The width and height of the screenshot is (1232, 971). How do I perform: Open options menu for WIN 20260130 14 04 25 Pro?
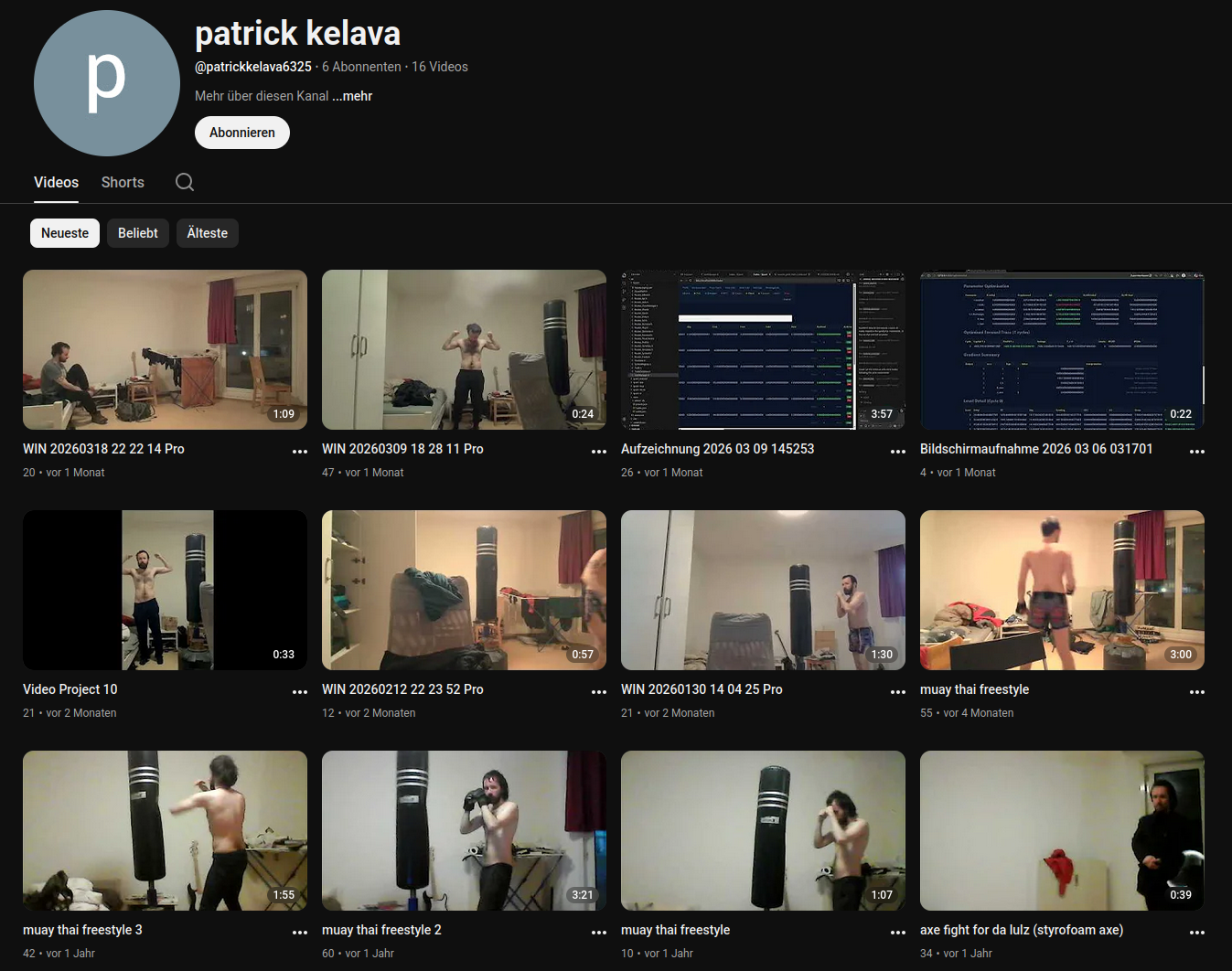tap(898, 691)
